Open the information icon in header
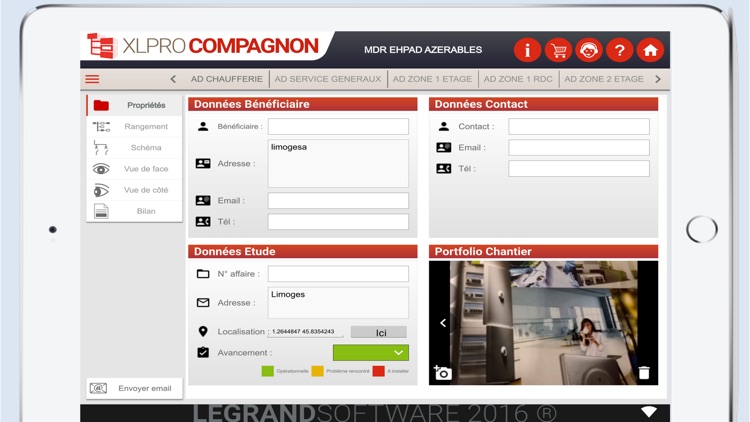Viewport: 750px width, 422px height. (x=527, y=50)
